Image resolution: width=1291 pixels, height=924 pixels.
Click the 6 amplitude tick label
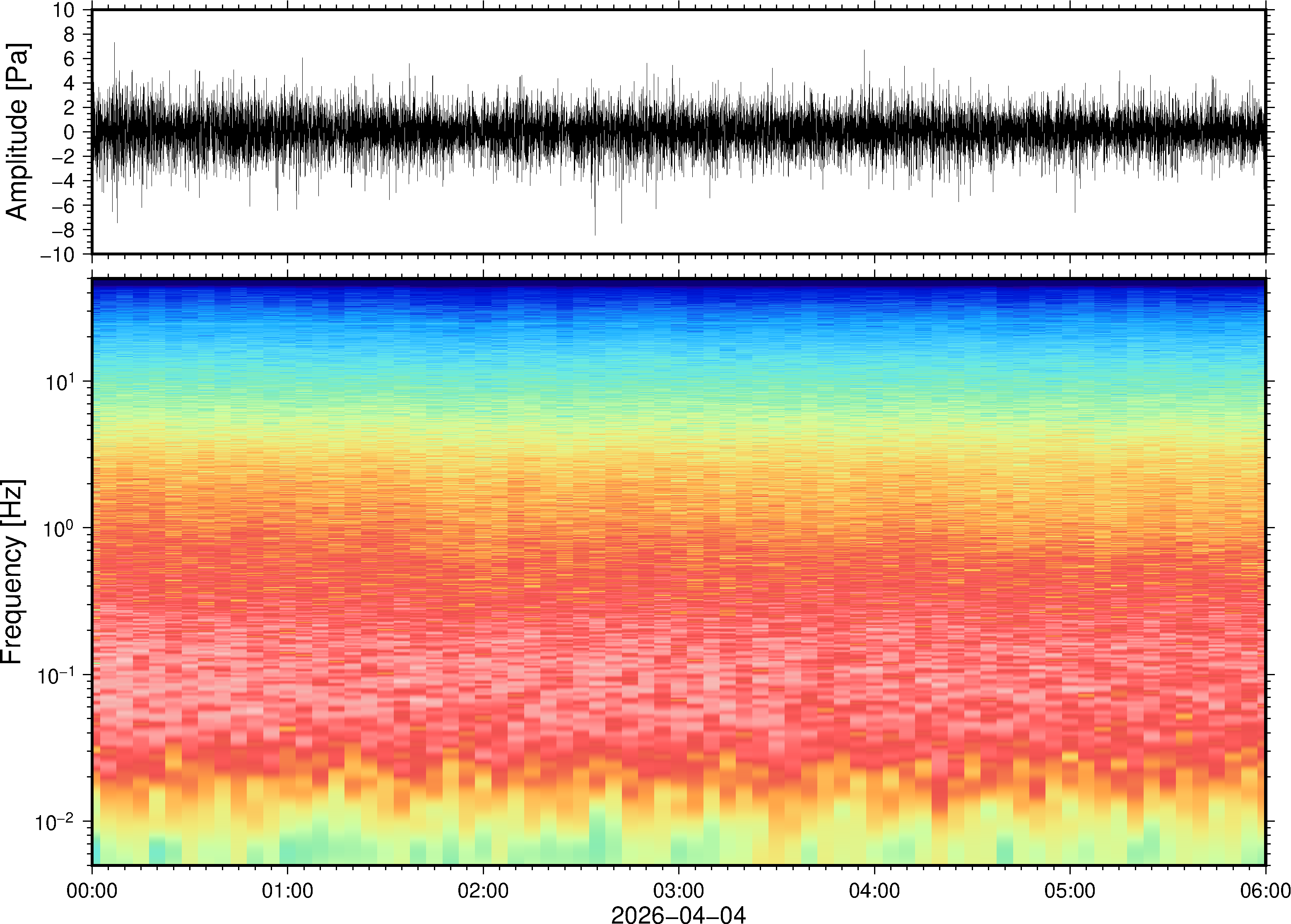[x=69, y=59]
